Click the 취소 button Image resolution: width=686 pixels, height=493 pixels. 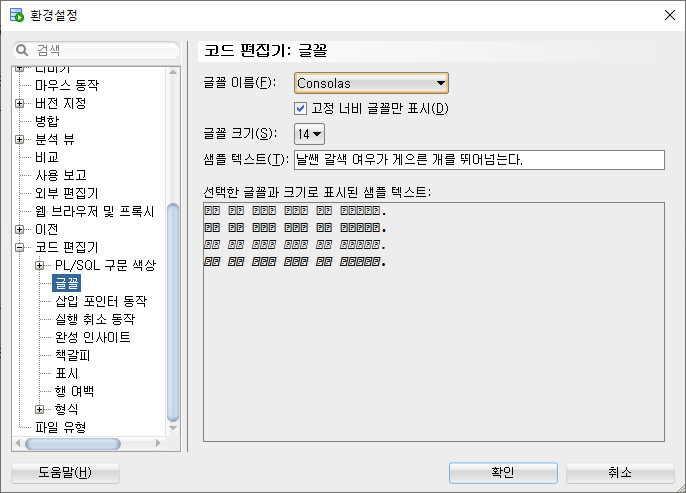620,472
